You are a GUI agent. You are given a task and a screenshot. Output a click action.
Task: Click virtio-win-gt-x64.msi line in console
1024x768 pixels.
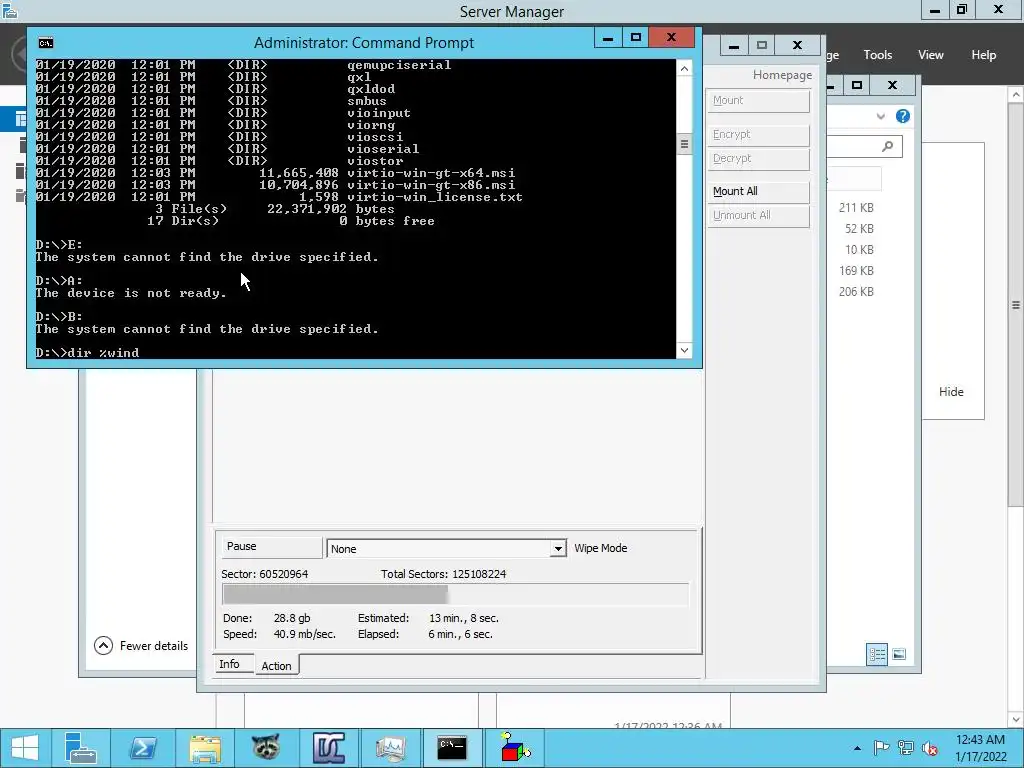[275, 173]
